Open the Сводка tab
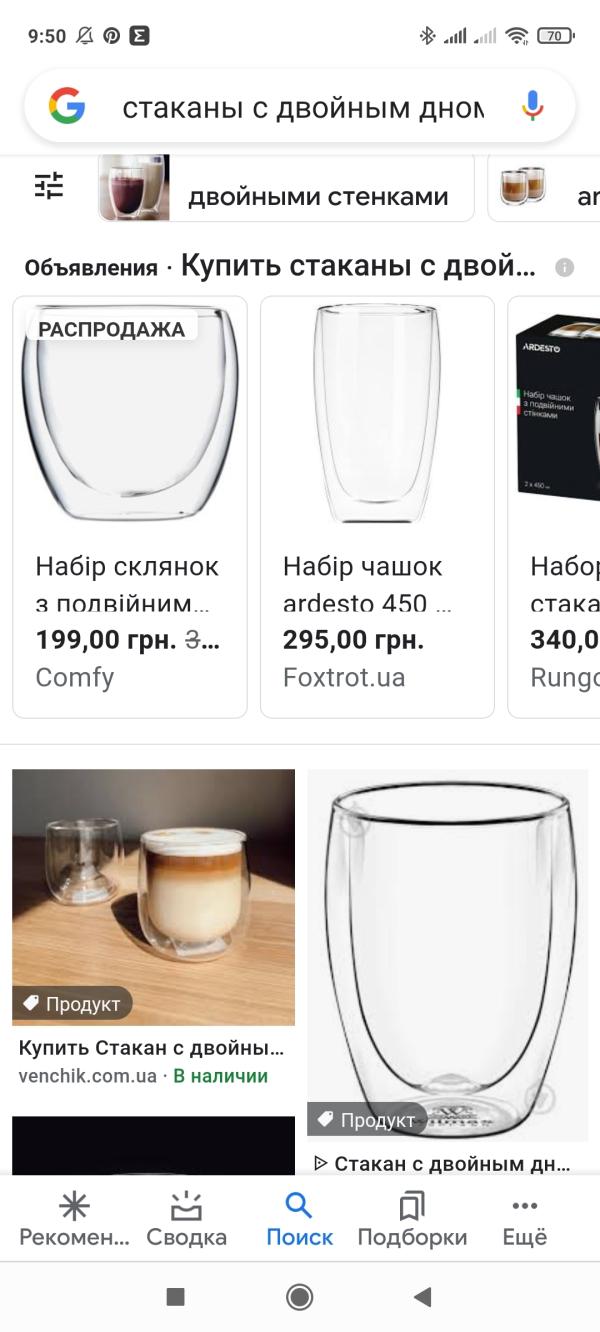 coord(187,1220)
